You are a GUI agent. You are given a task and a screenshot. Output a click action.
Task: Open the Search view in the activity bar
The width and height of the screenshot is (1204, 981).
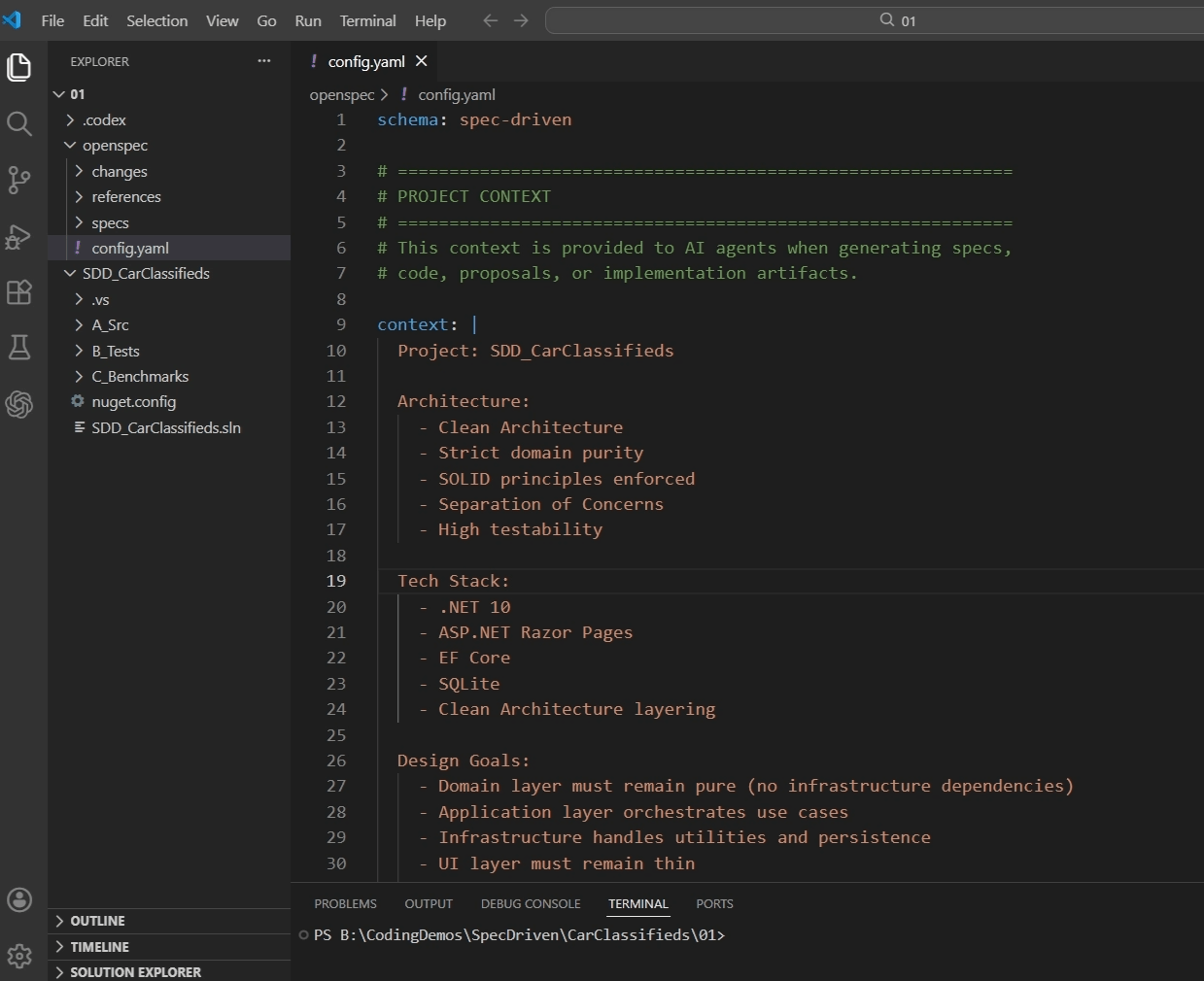(x=19, y=123)
